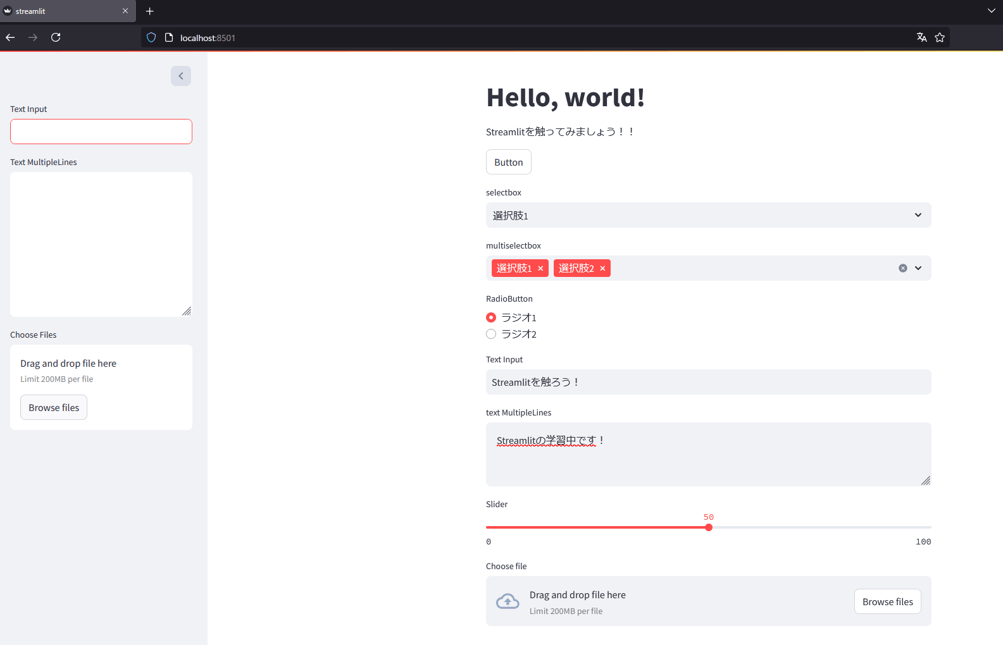Reload the localhost page
The image size is (1003, 645).
(x=56, y=38)
